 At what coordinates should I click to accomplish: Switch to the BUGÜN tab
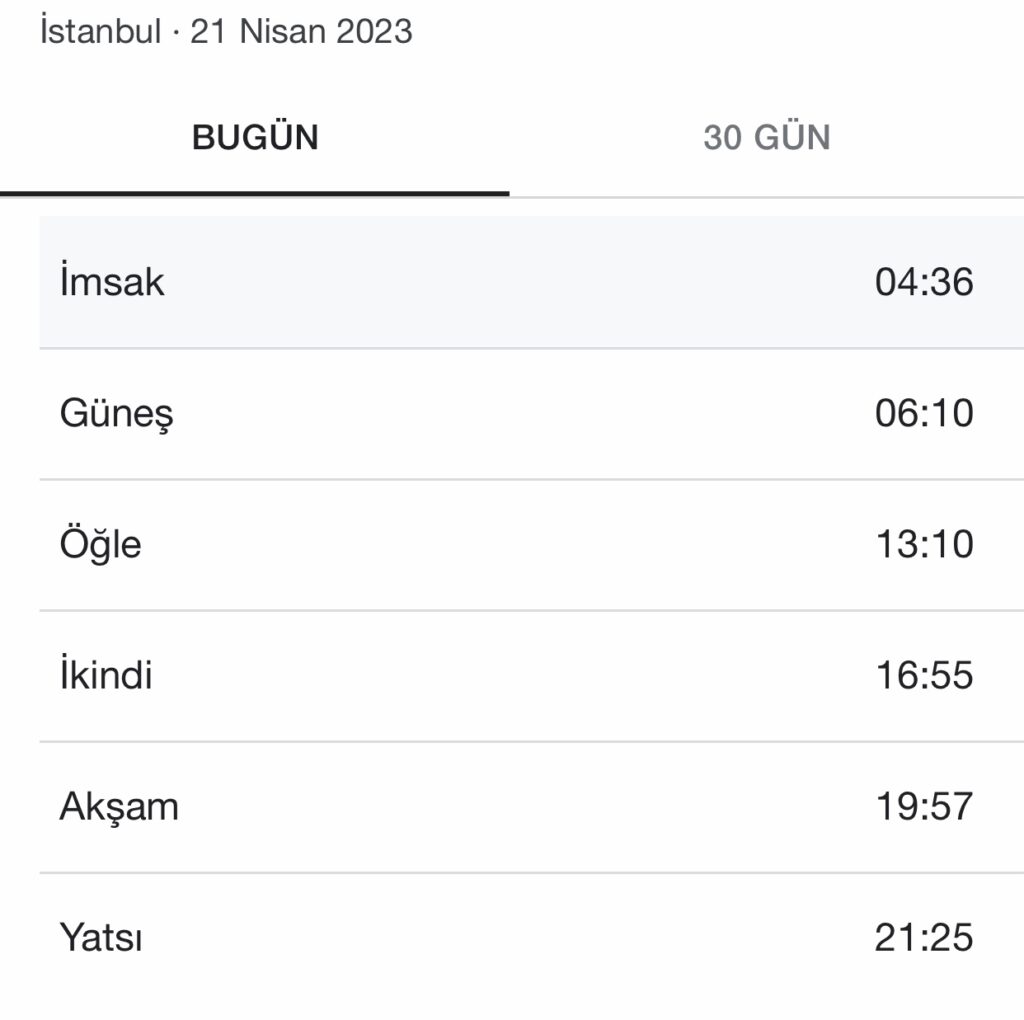tap(255, 137)
